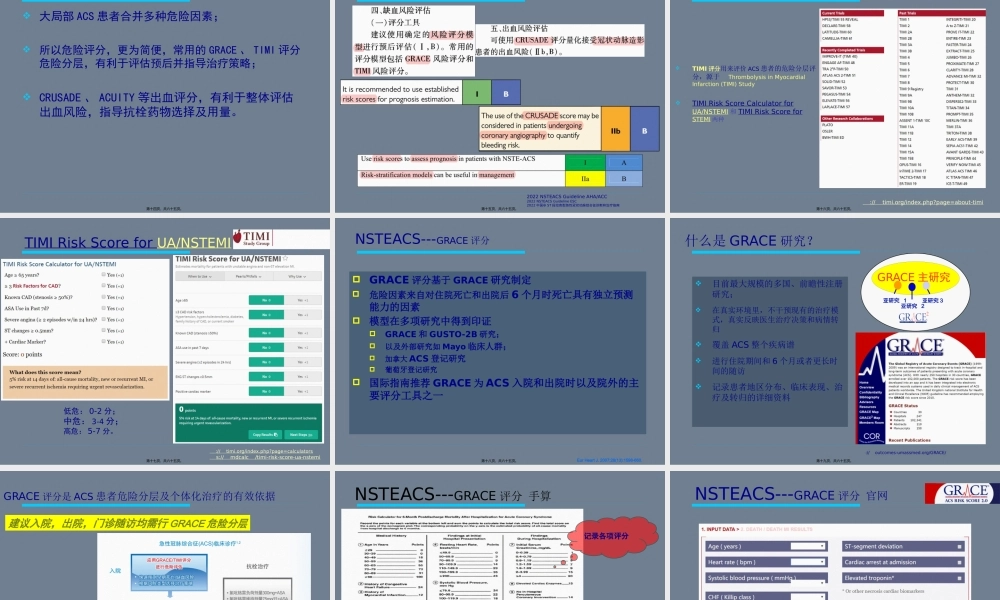1000x600 pixels.
Task: Switch to the DEATH / DEATH MI RESULTS tab
Action: point(778,530)
